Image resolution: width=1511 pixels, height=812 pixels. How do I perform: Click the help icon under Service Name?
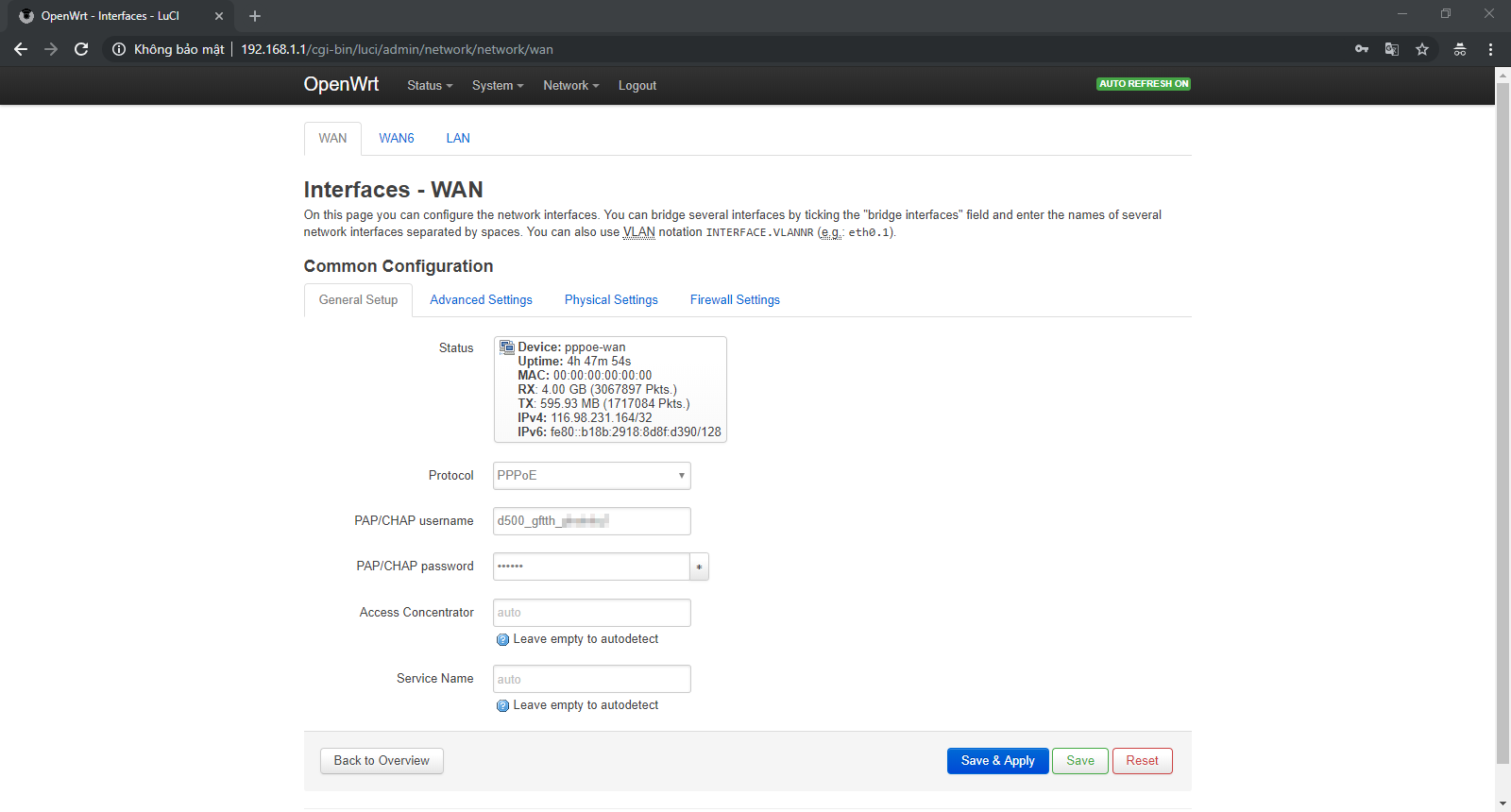[x=502, y=705]
